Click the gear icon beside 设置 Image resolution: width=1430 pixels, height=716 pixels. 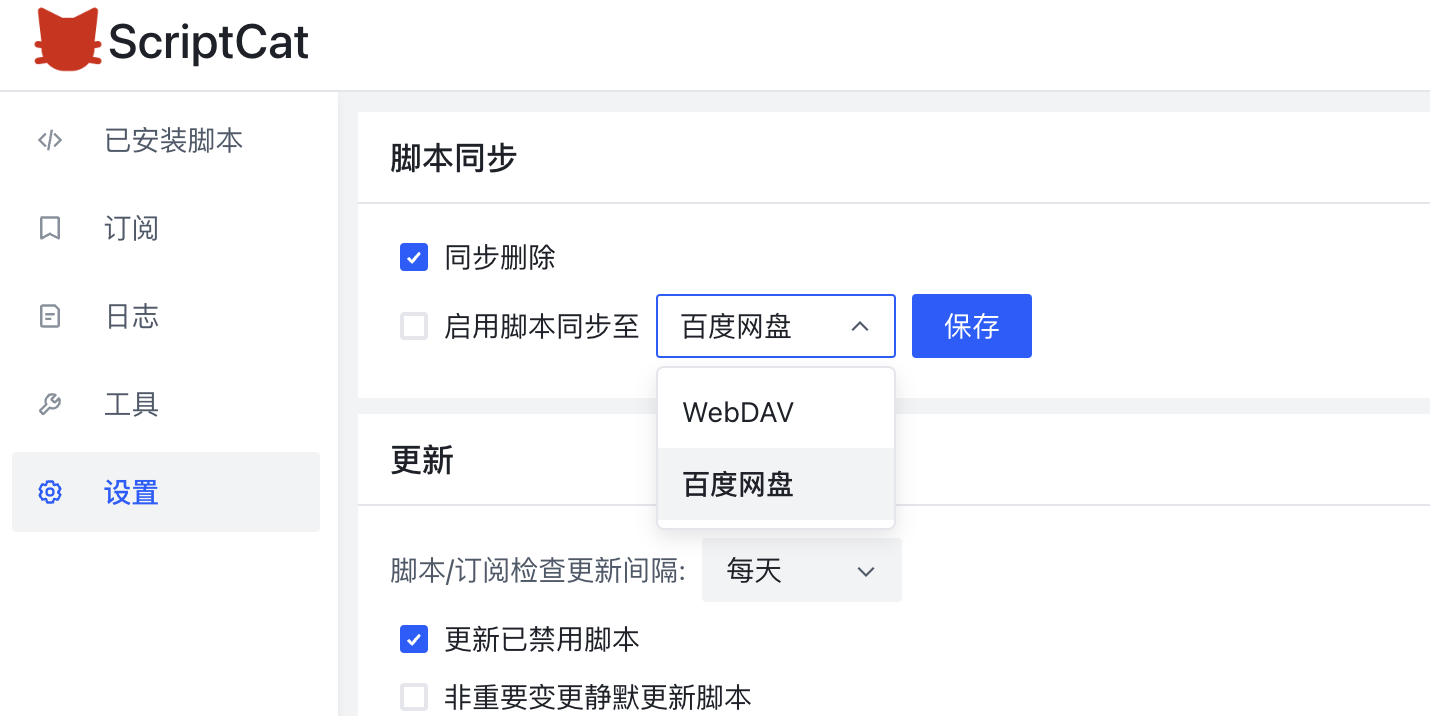tap(50, 492)
